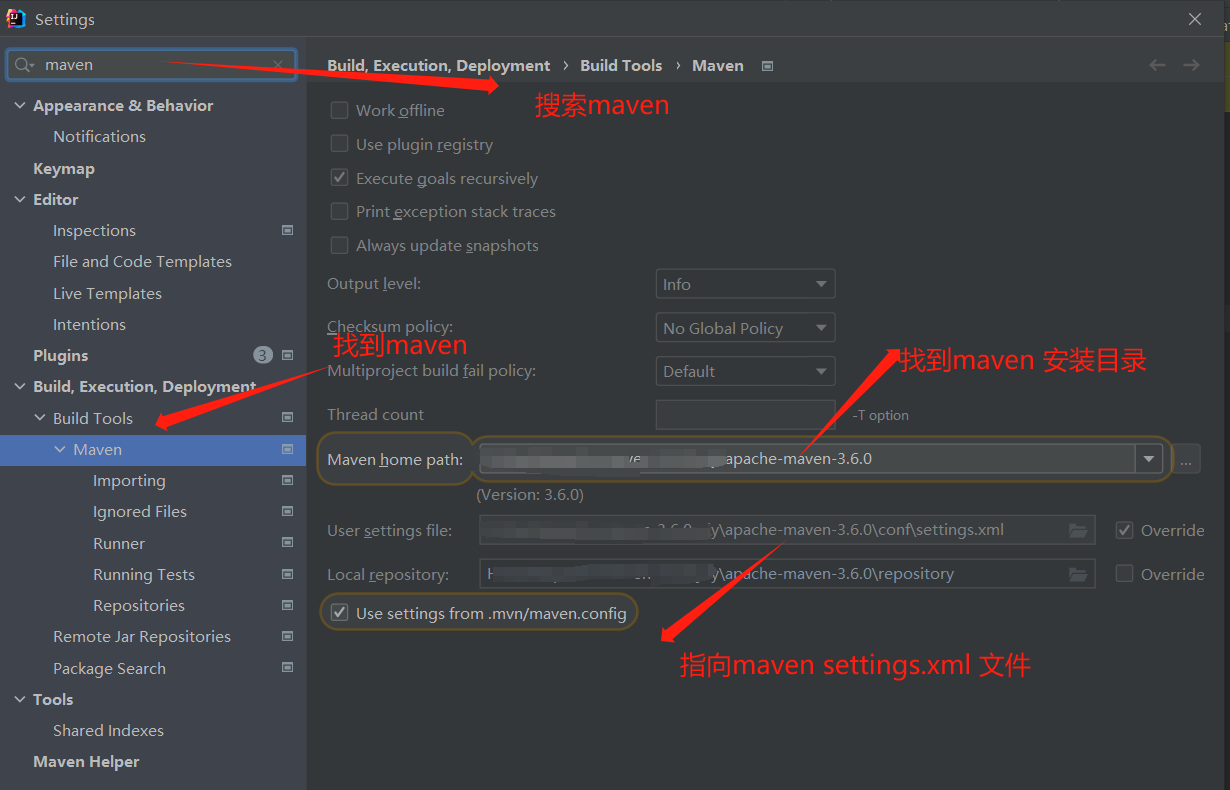Click project-level icon beside Maven breadcrumb
The width and height of the screenshot is (1230, 790).
[768, 66]
